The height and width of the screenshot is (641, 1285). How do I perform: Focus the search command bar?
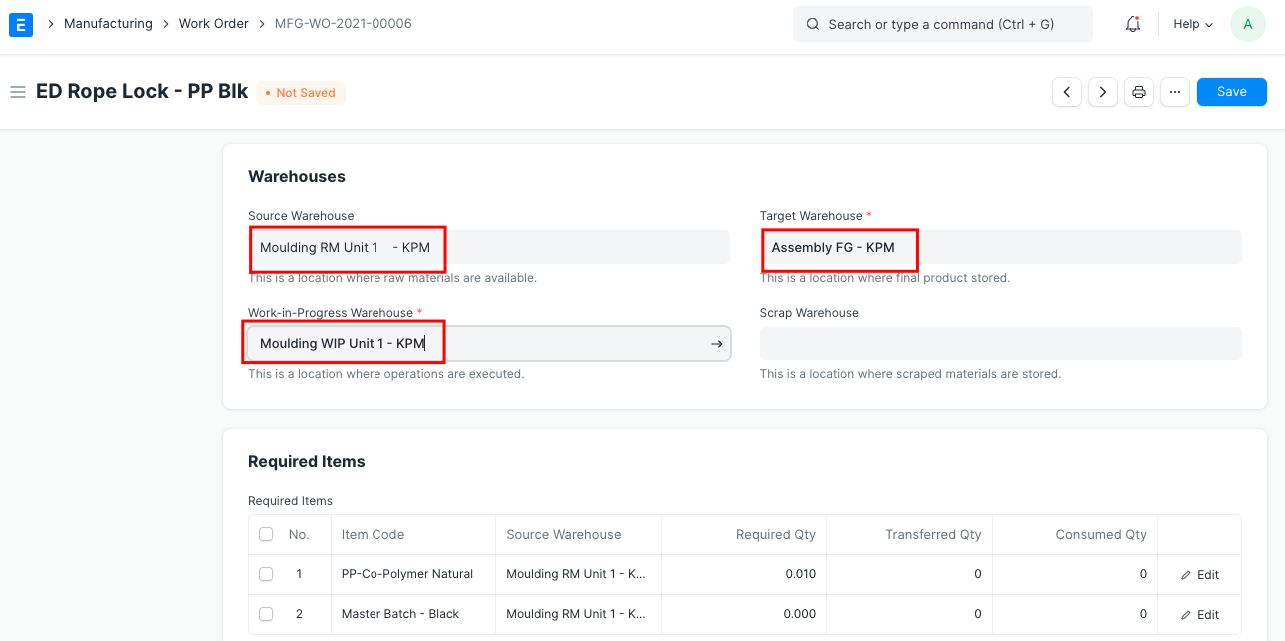click(942, 24)
